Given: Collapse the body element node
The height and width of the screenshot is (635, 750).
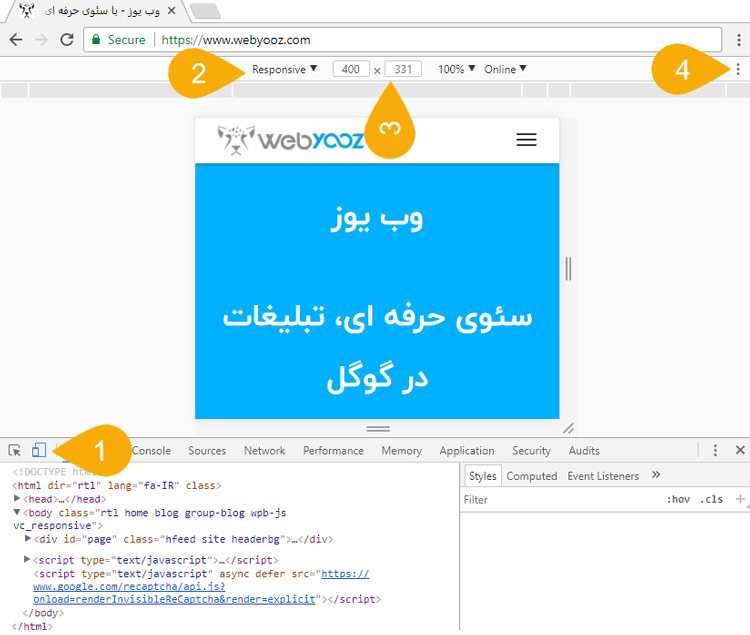Looking at the screenshot, I should click(x=17, y=512).
